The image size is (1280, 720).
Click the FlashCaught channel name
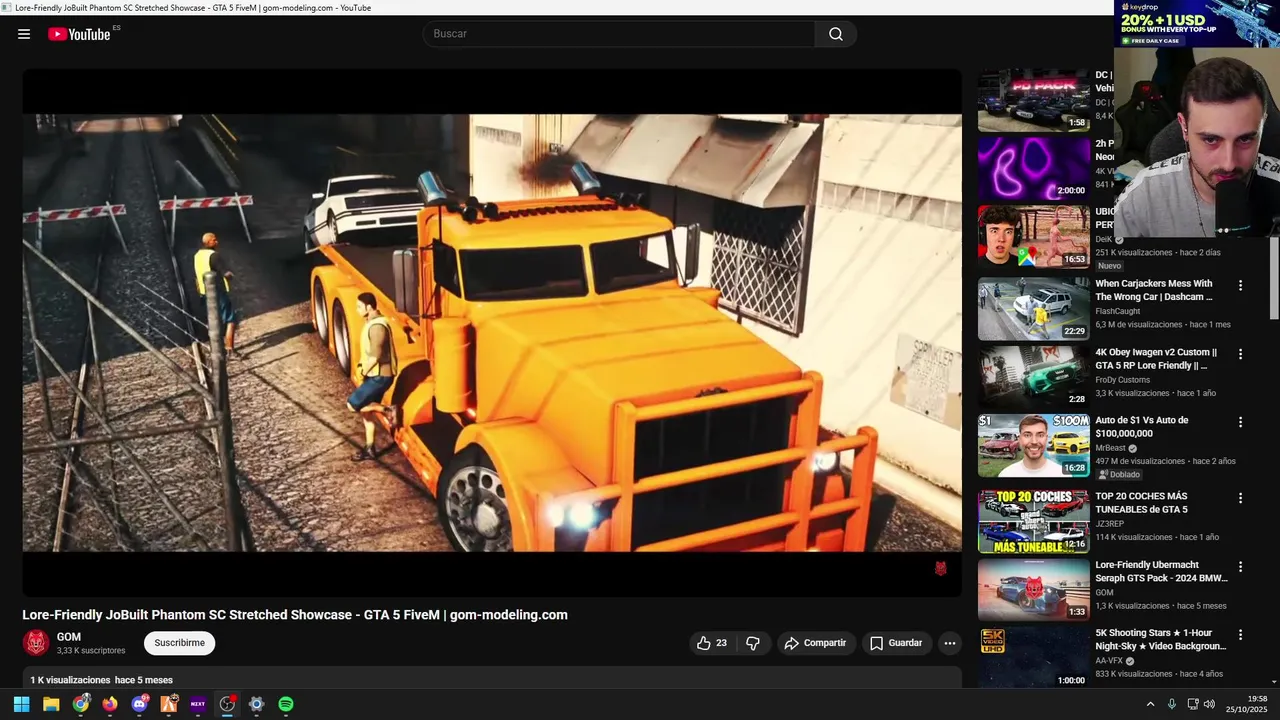[x=1118, y=311]
